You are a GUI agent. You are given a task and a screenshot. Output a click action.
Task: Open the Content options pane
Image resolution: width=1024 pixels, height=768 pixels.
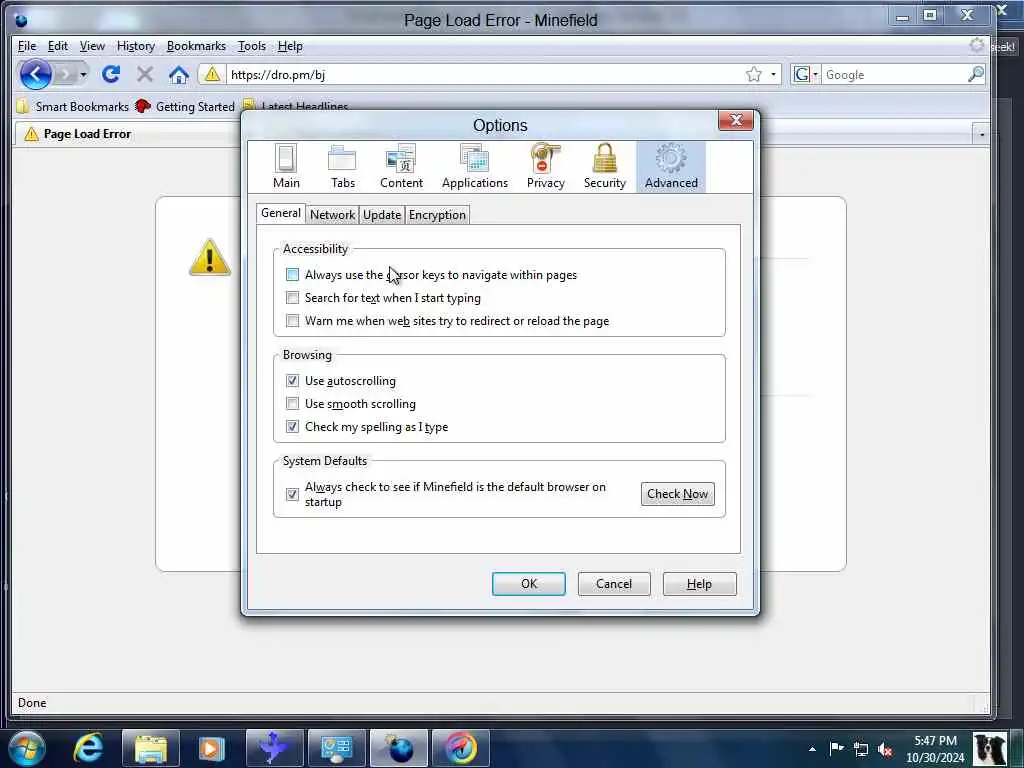click(401, 167)
